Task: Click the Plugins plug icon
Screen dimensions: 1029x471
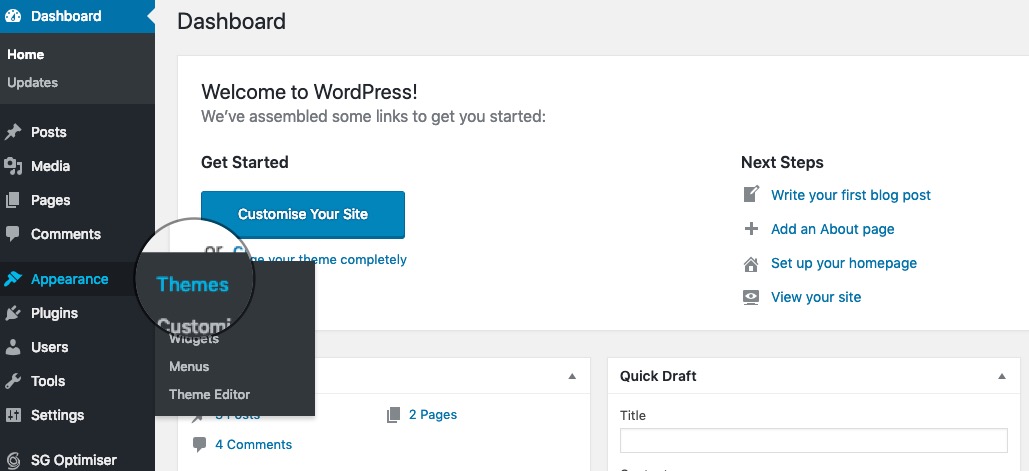Action: [x=13, y=313]
